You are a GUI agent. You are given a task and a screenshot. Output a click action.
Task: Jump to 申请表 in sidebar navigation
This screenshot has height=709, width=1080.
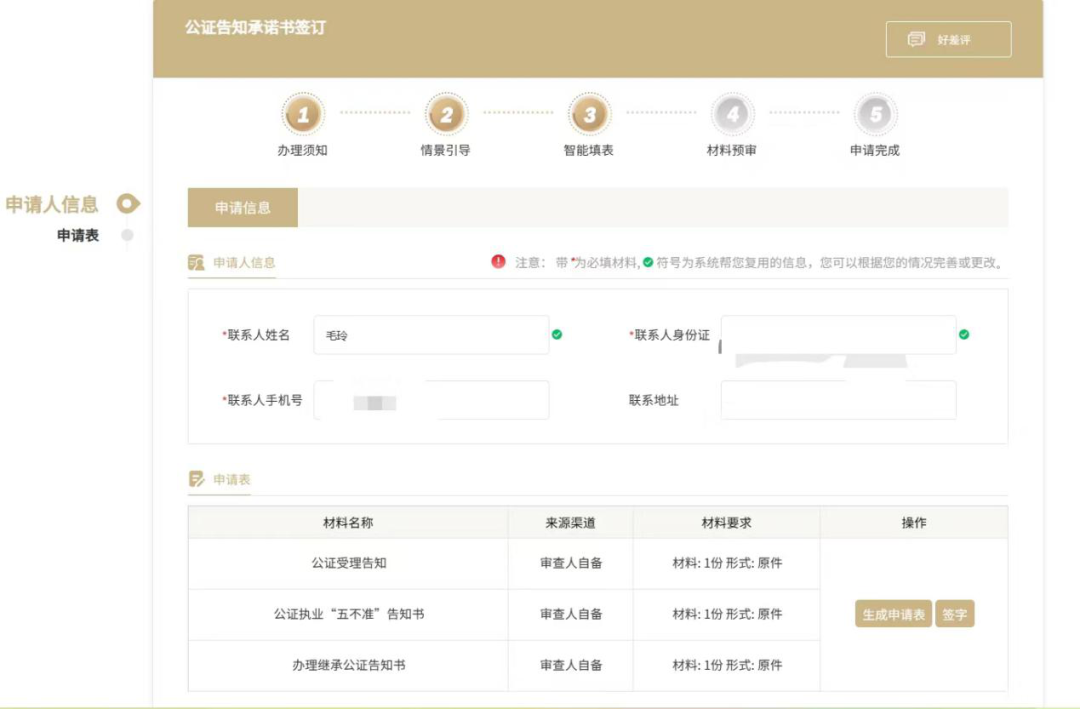click(78, 236)
